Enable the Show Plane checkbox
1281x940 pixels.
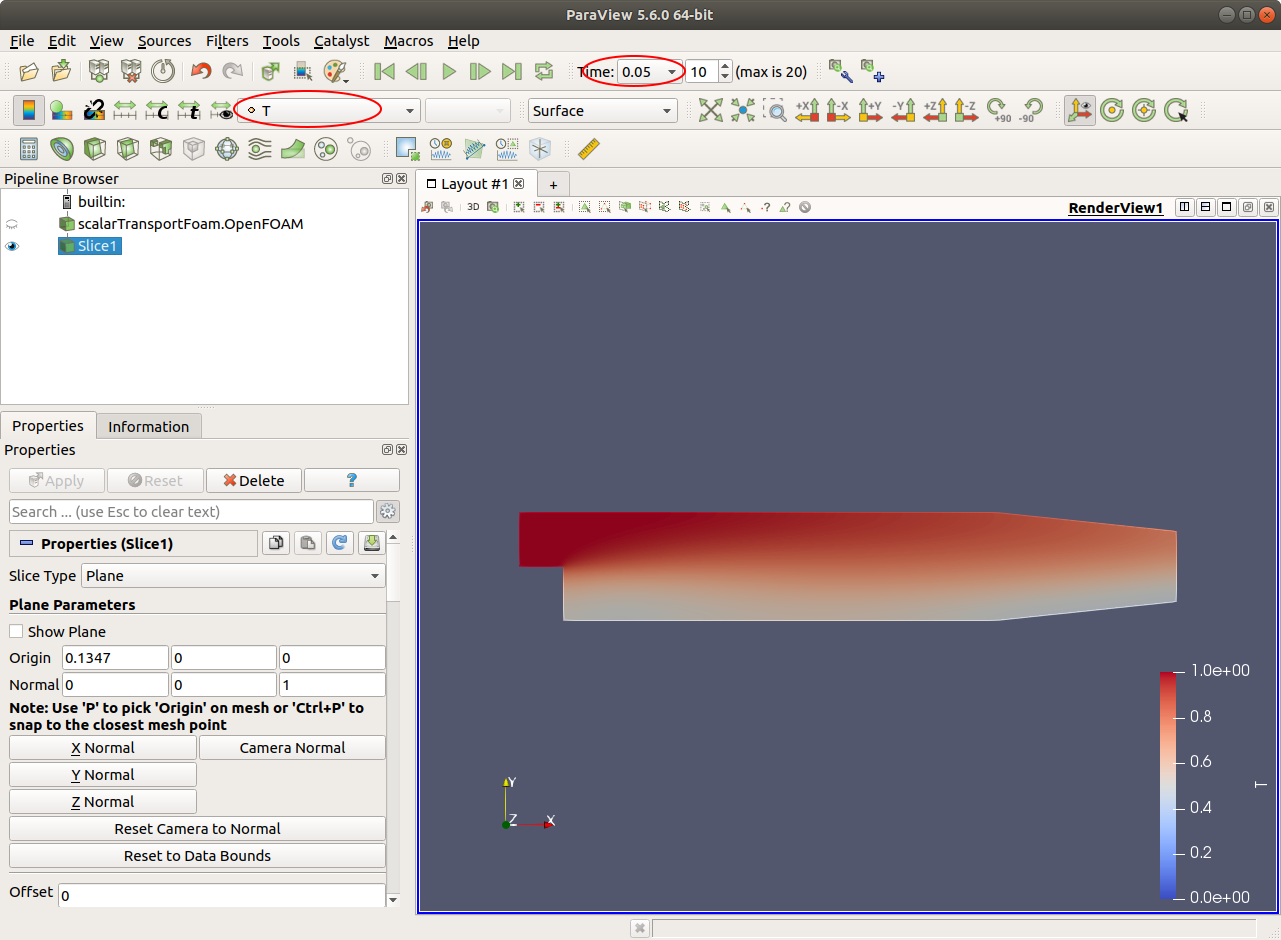click(x=16, y=632)
